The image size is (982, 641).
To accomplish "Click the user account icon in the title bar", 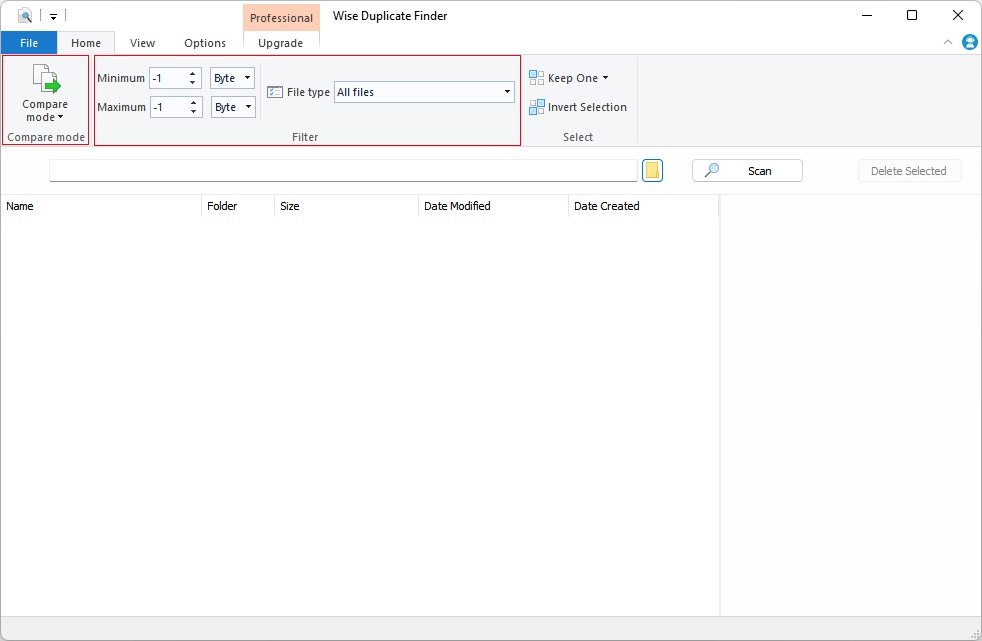I will (968, 42).
